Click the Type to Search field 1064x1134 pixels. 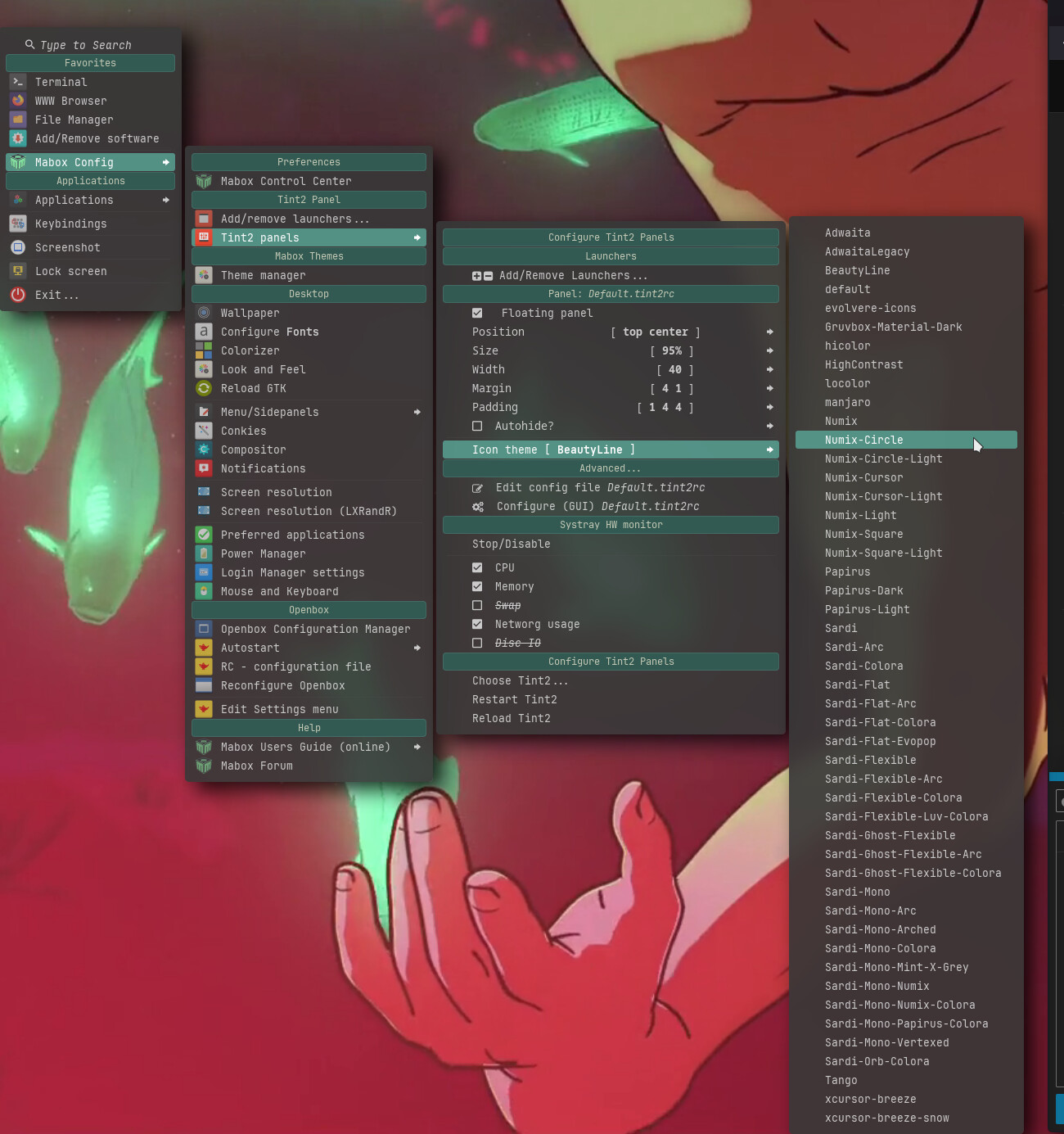coord(86,45)
